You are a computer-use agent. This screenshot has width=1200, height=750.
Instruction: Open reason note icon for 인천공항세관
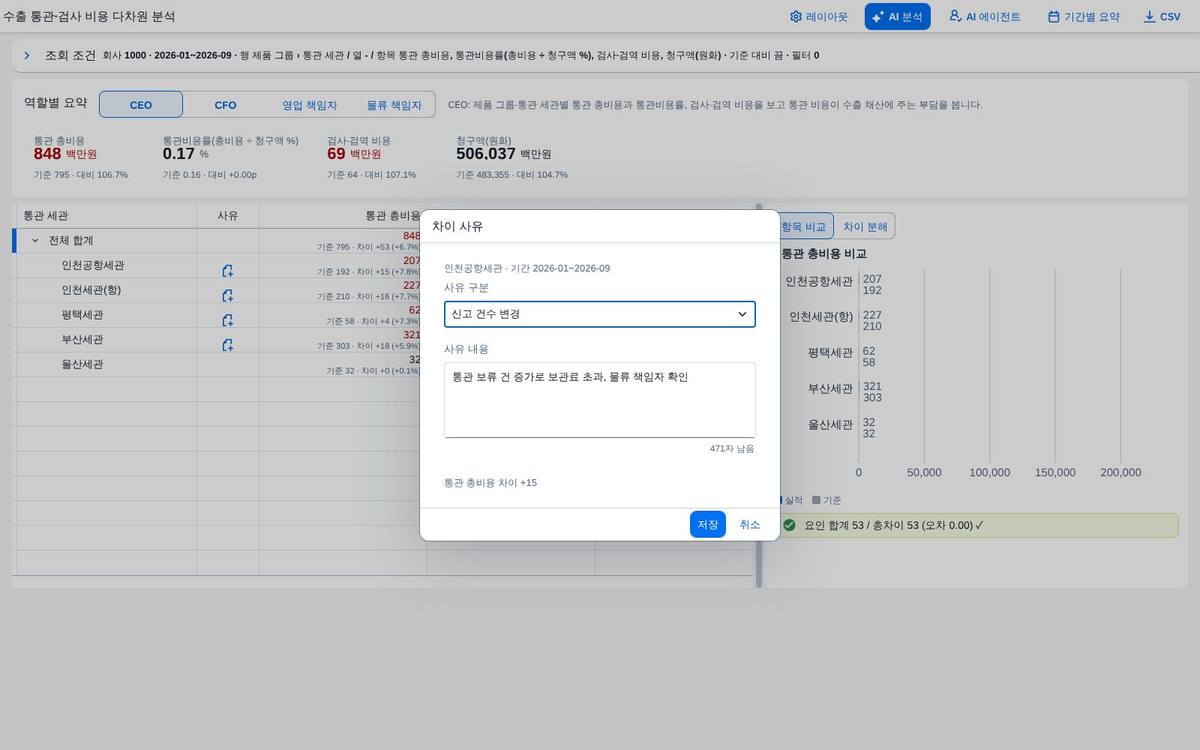(x=228, y=270)
